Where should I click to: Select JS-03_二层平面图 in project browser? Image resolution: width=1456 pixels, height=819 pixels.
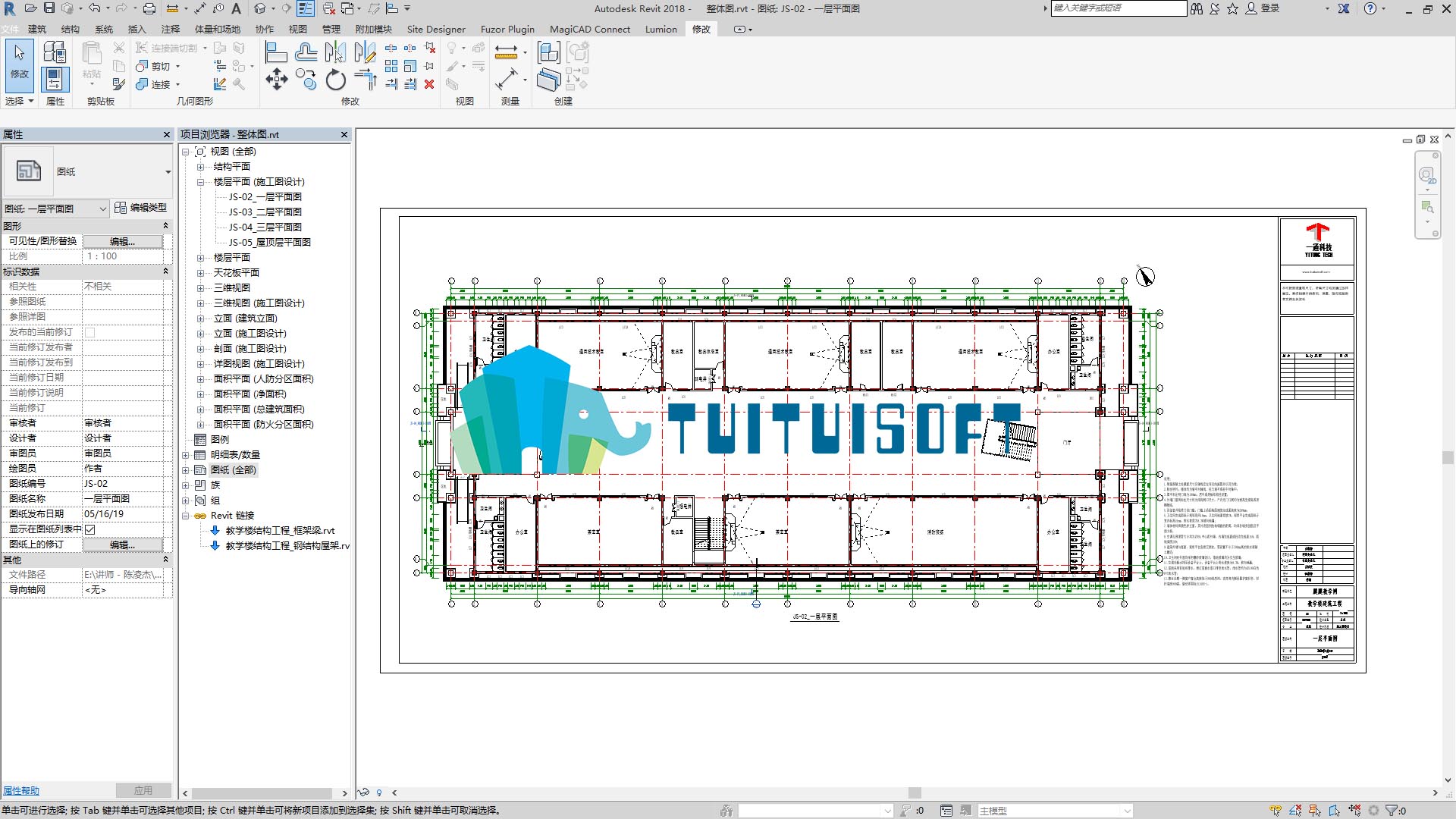coord(265,212)
